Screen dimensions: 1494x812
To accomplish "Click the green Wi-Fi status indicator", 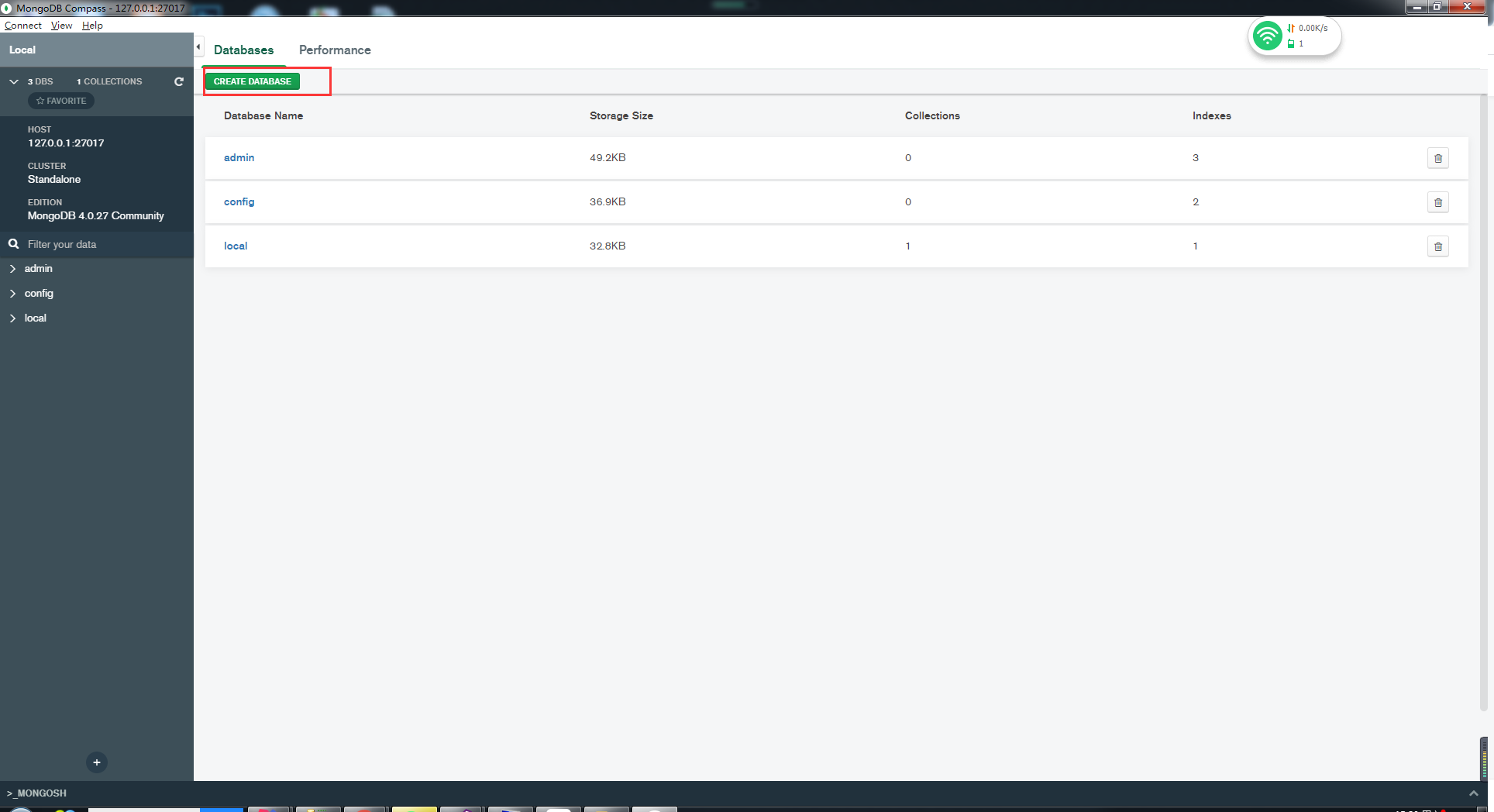I will 1267,36.
